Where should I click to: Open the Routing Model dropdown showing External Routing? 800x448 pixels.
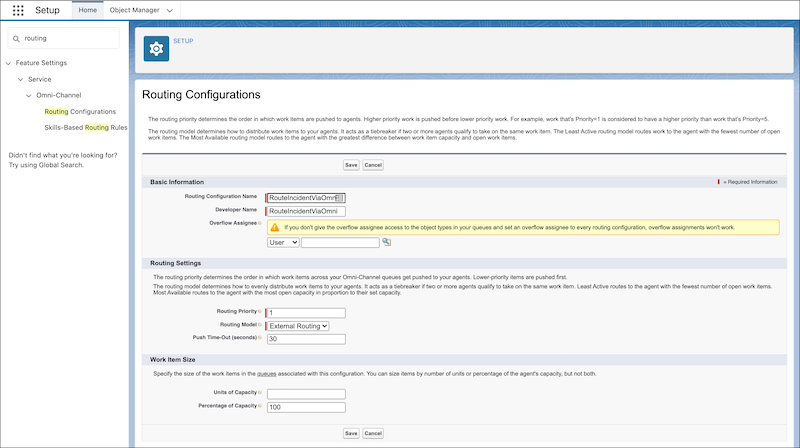click(298, 326)
